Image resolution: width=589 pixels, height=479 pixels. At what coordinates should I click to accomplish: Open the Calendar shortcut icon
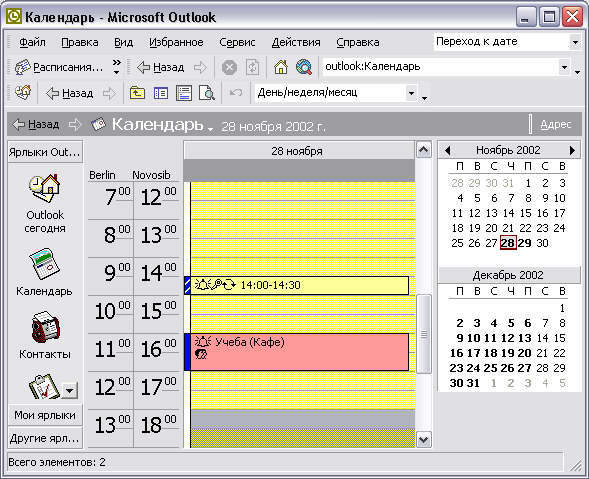click(x=45, y=263)
